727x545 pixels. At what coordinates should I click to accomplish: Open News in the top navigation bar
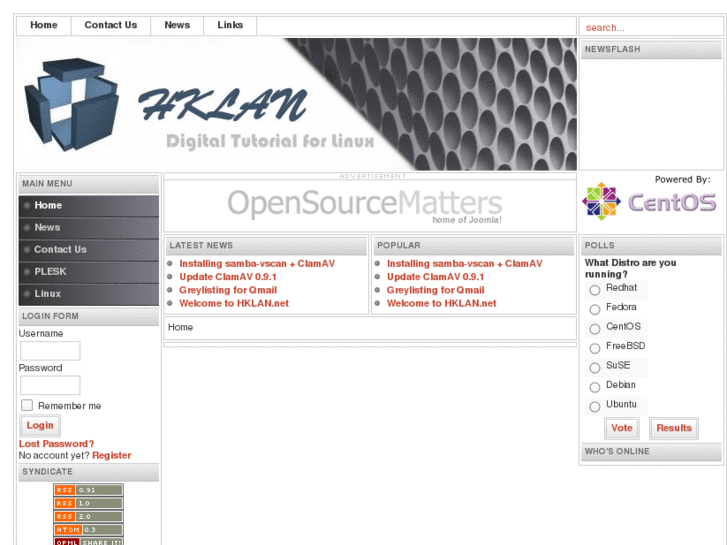coord(177,25)
